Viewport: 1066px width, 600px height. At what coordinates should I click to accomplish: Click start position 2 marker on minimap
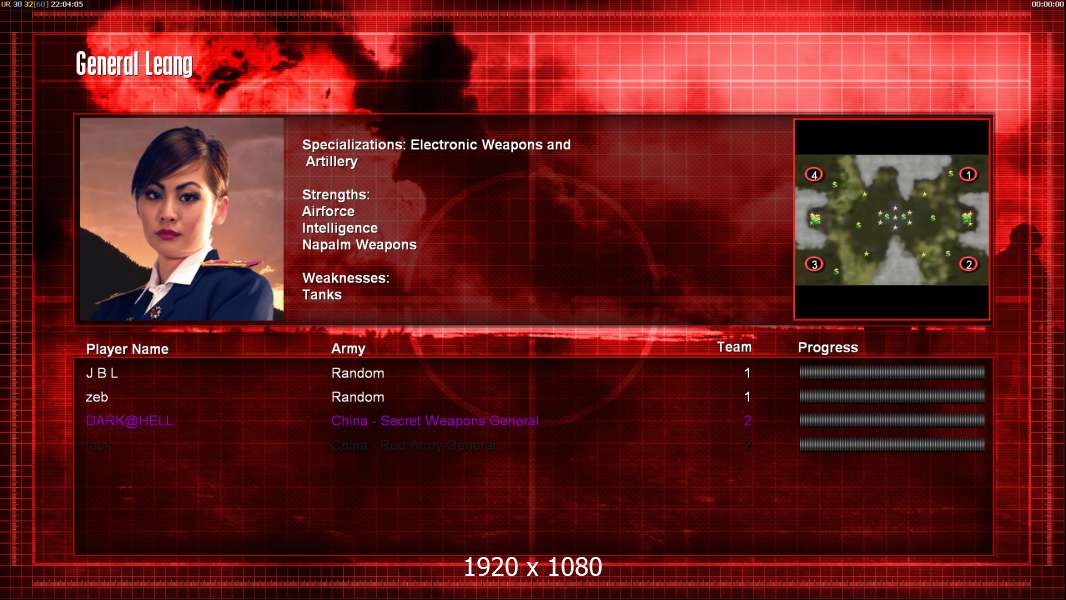968,264
